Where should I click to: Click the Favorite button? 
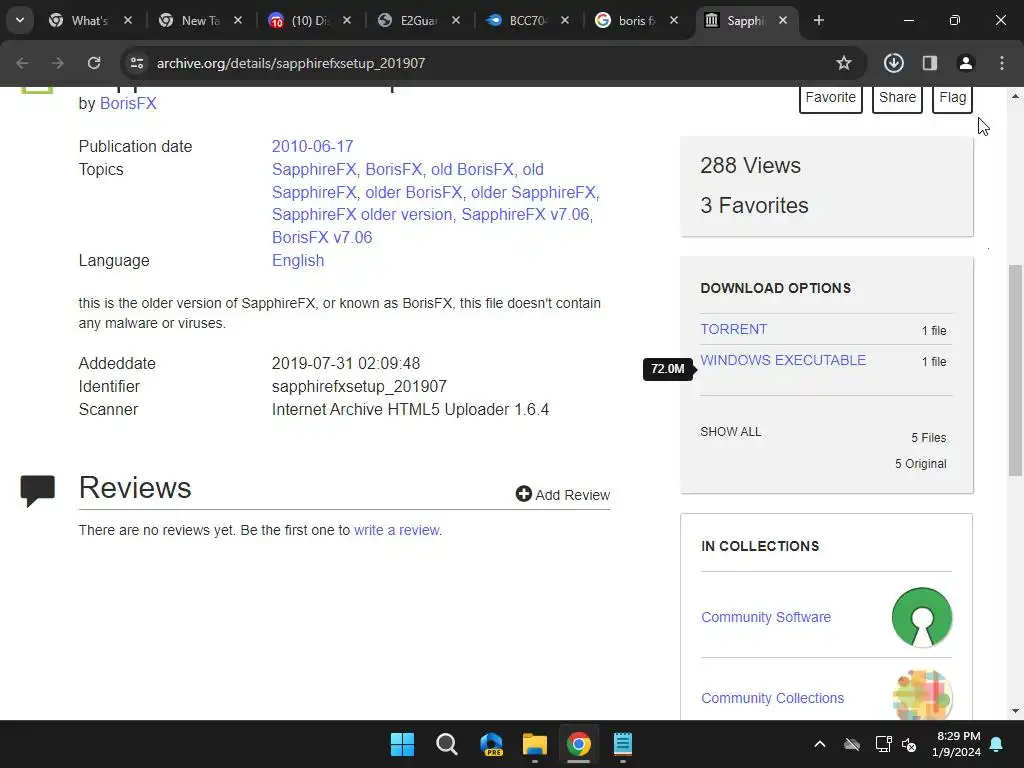tap(831, 97)
